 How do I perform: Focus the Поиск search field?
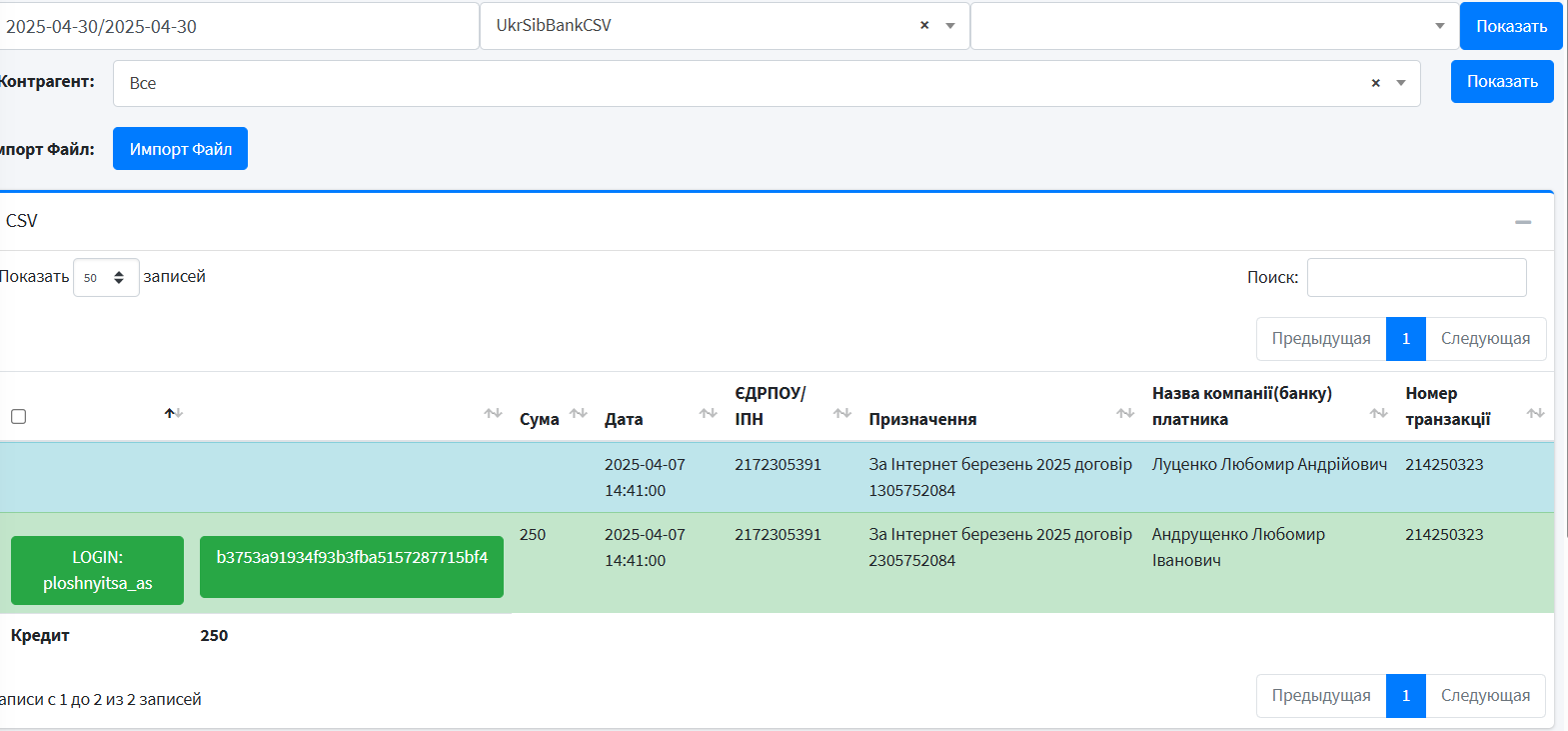[x=1416, y=277]
